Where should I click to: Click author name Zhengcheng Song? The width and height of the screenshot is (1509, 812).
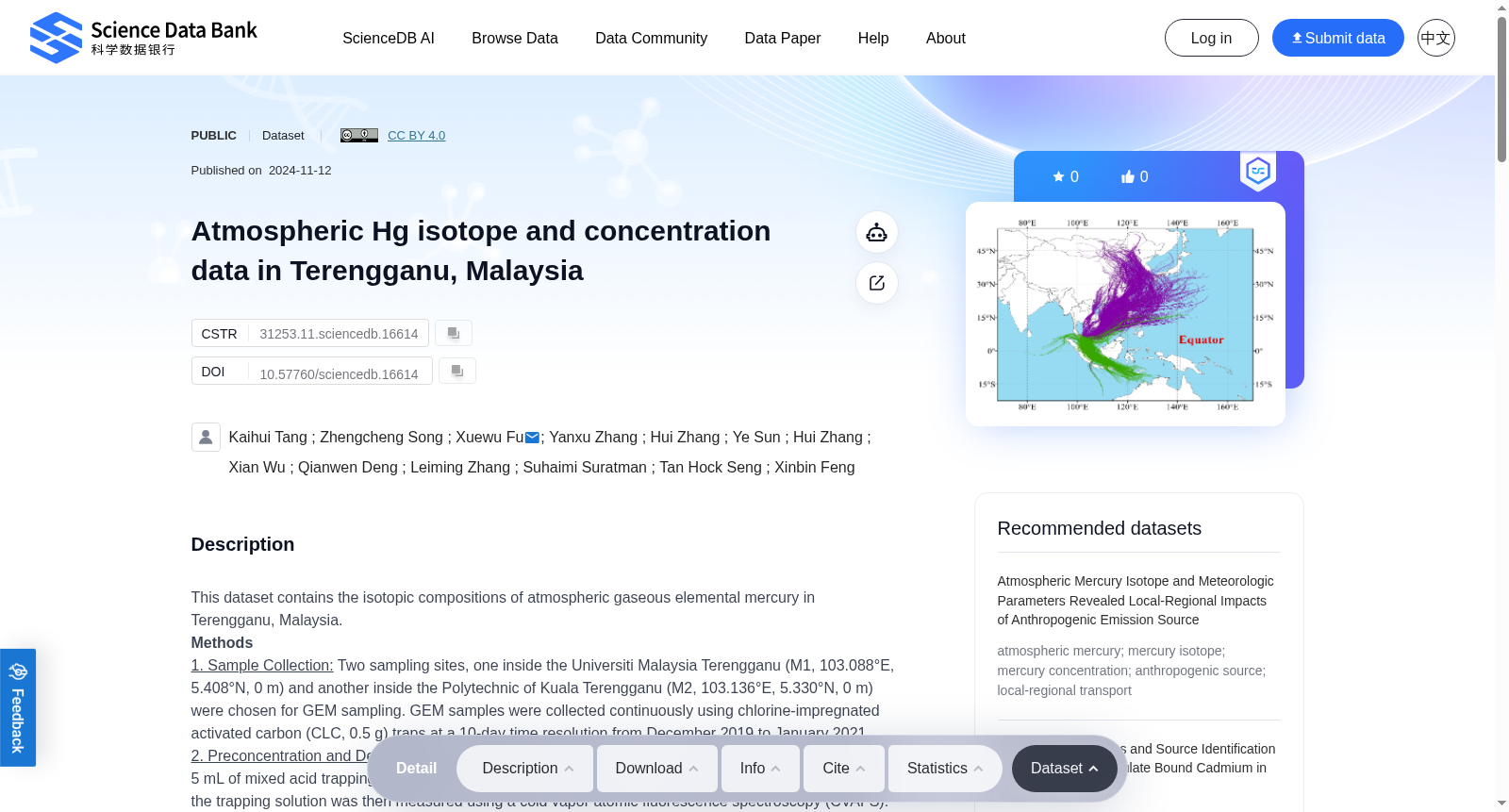pos(381,437)
